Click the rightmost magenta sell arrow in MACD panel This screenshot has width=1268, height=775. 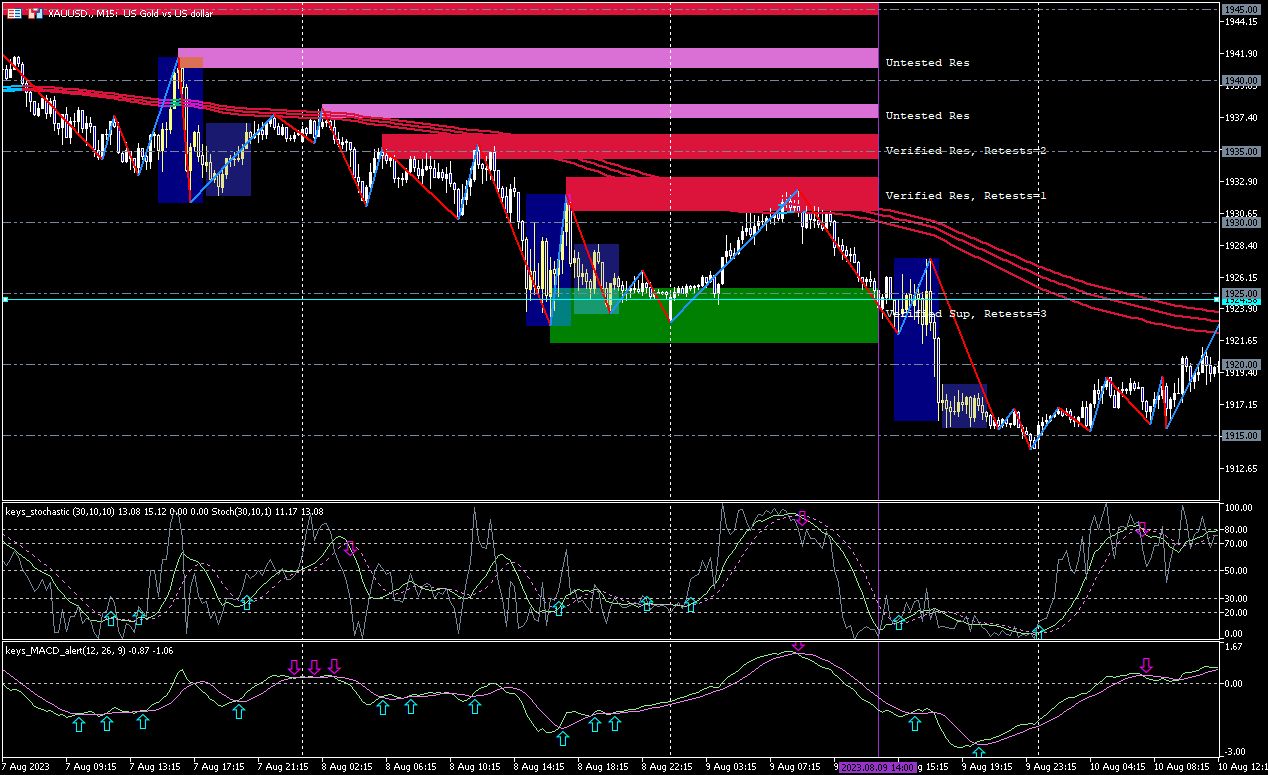[x=1146, y=665]
